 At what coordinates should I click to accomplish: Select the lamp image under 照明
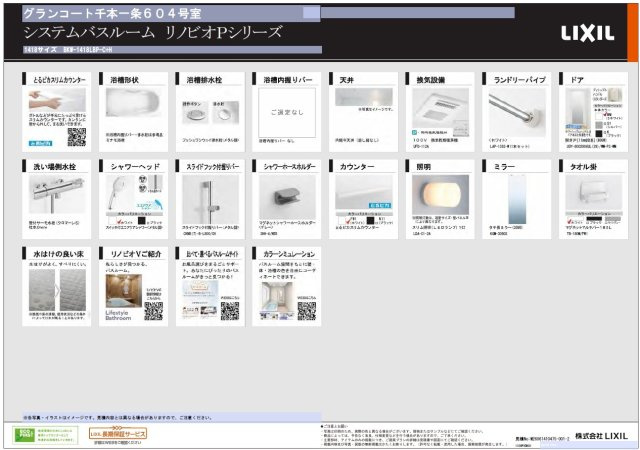[x=440, y=195]
